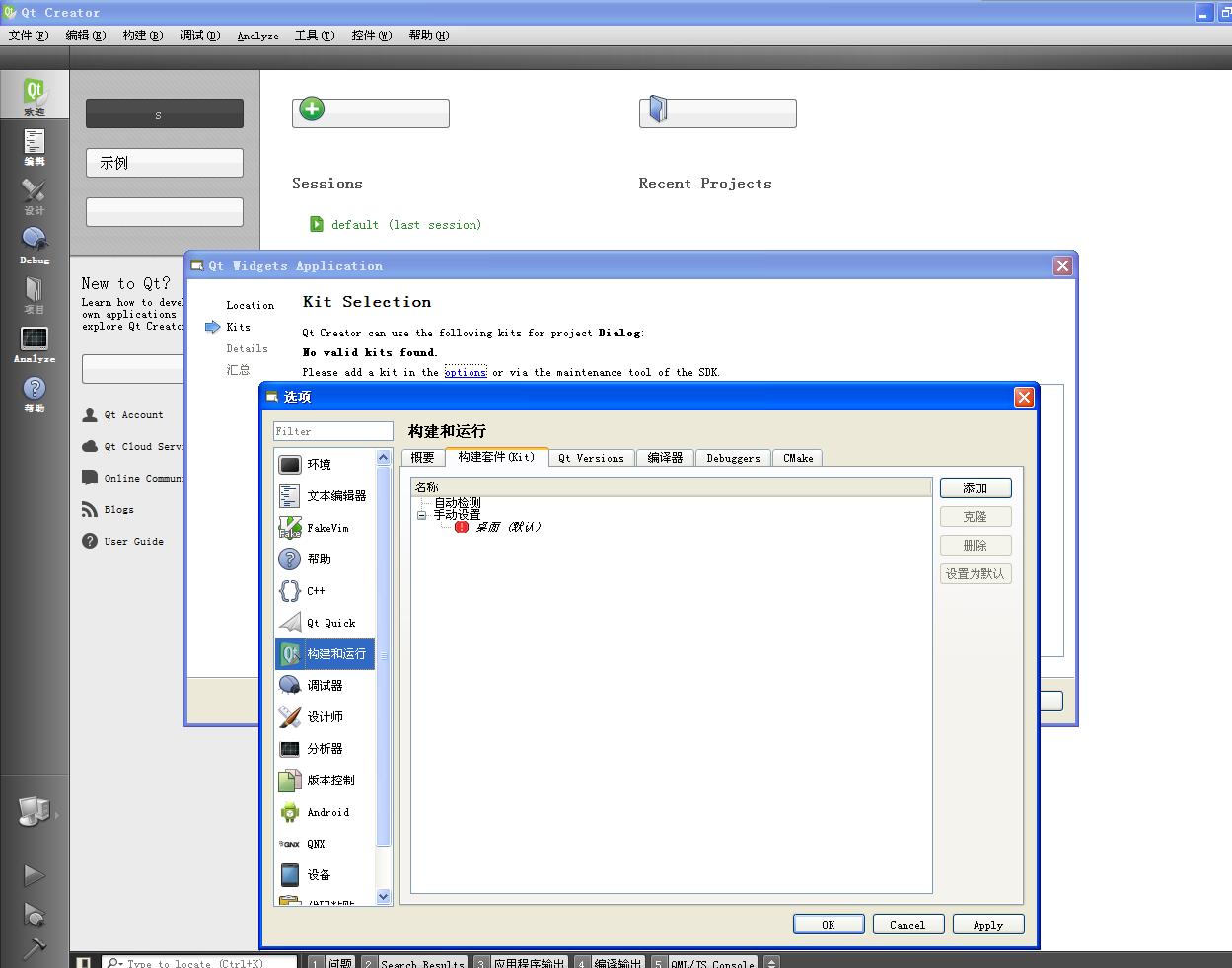The height and width of the screenshot is (968, 1232).
Task: Open the 设计 (Design) mode
Action: 35,195
